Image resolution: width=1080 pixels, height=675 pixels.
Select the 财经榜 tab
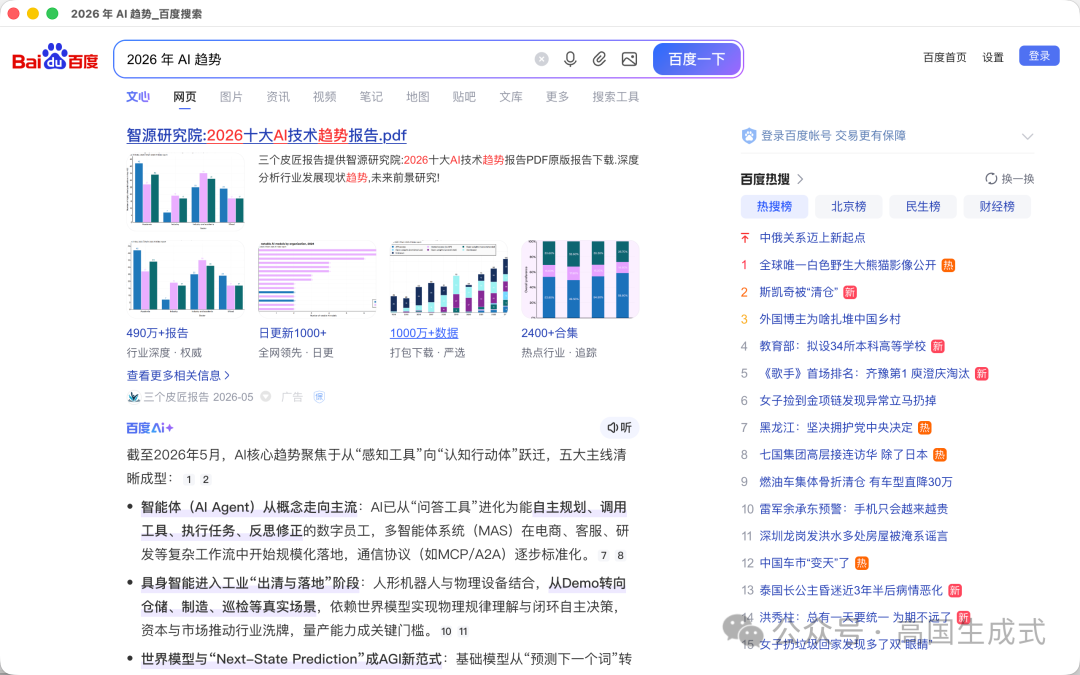(997, 206)
